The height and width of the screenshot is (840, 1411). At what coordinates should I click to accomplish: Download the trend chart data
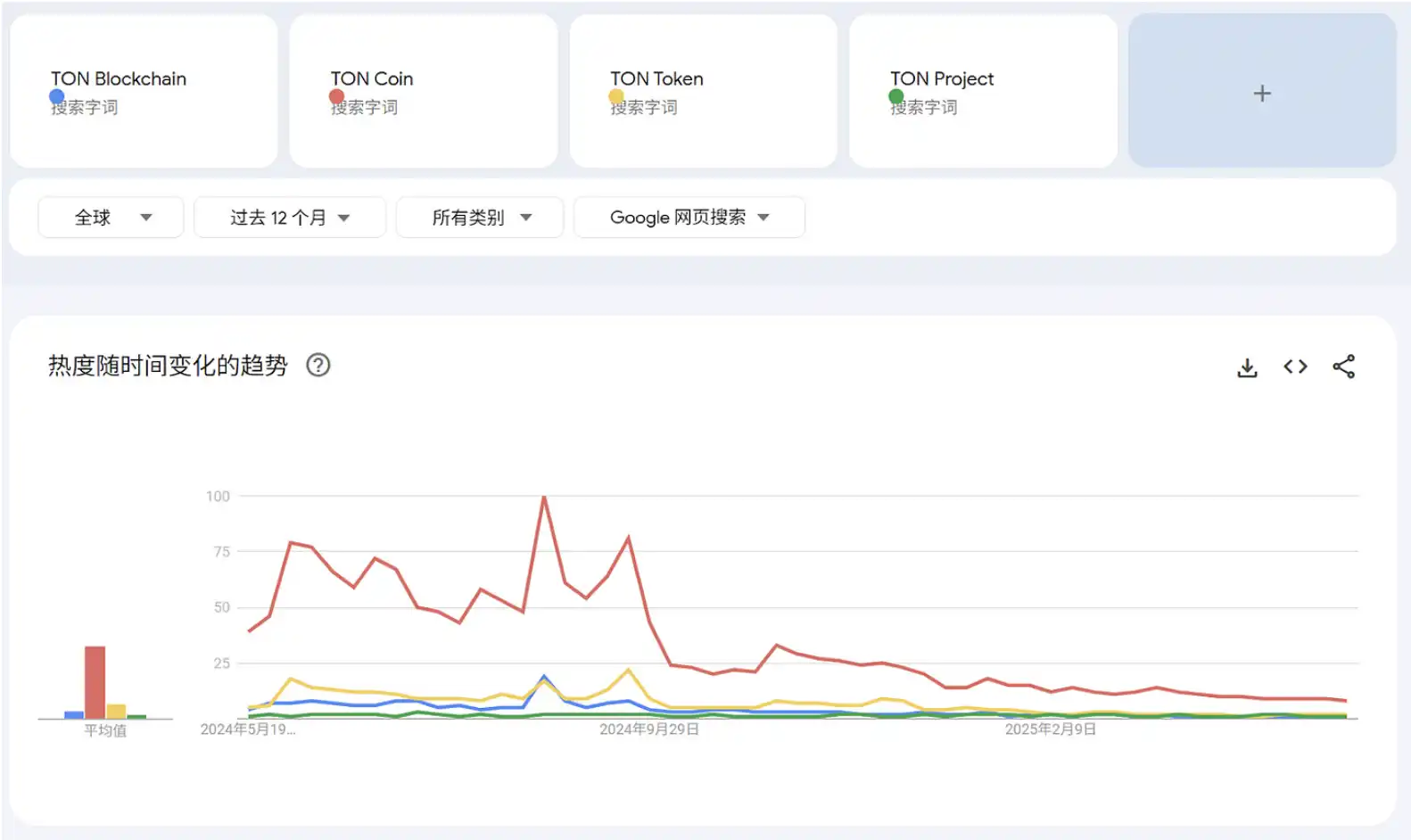coord(1247,367)
